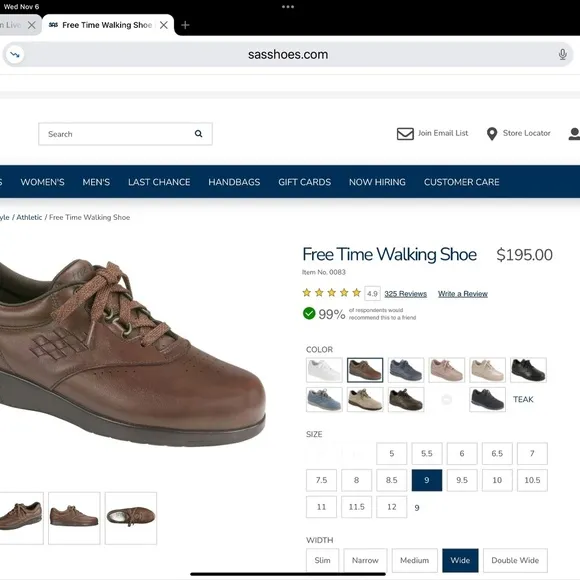Select the beige cream shoe color swatch
Viewport: 580px width, 580px height.
487,370
